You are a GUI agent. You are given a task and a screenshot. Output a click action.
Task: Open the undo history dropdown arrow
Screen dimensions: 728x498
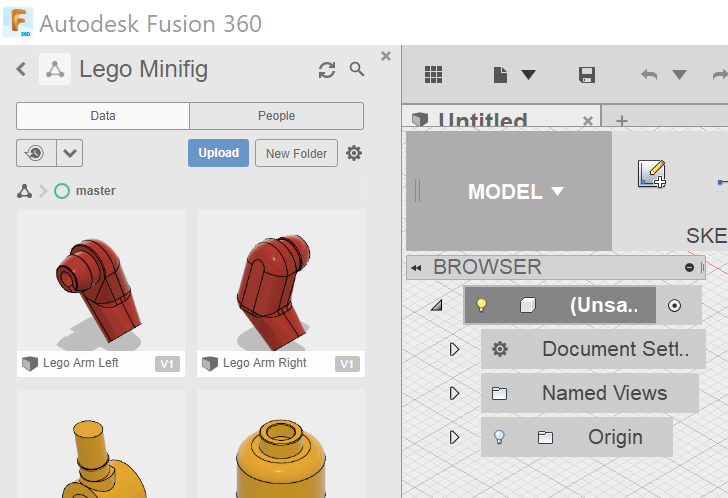(679, 74)
